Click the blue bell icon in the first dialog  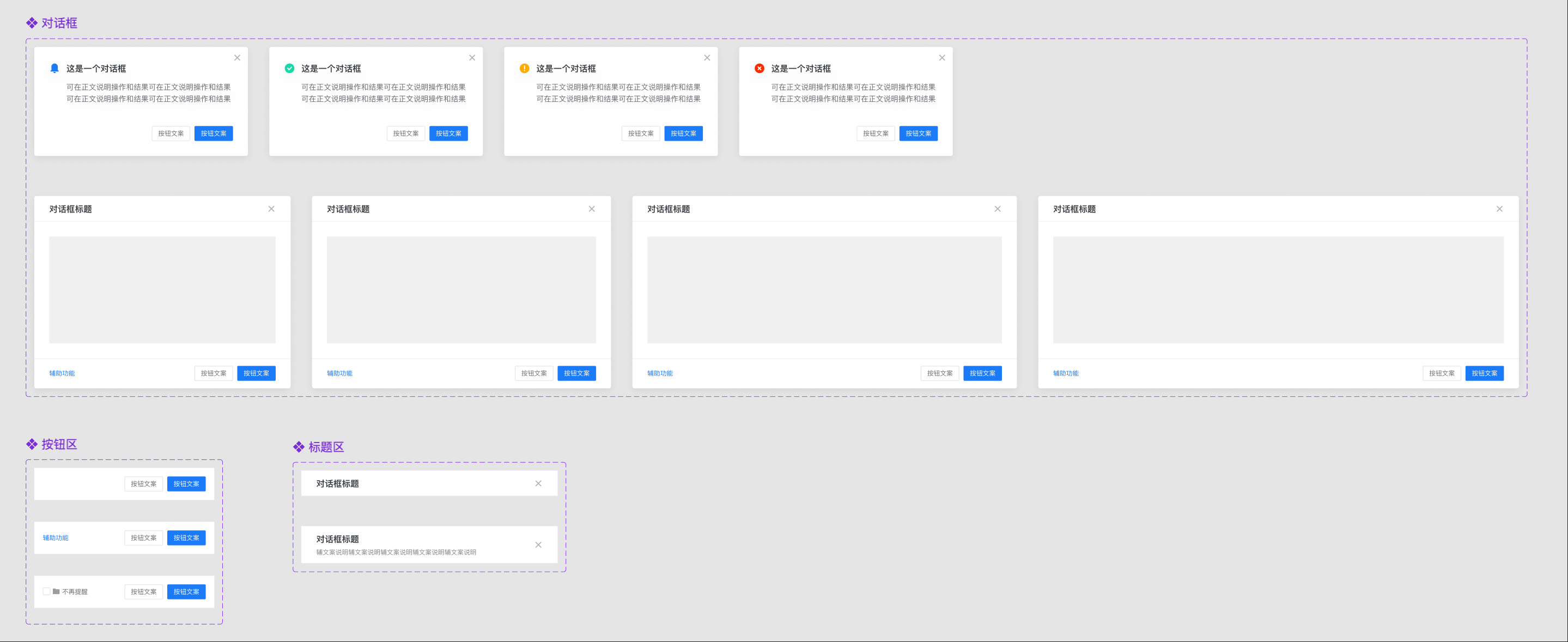(55, 68)
